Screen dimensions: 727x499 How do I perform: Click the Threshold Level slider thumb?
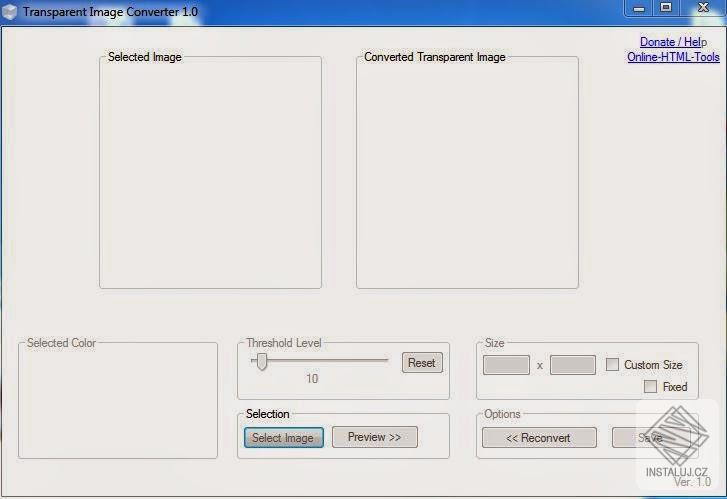pos(262,362)
